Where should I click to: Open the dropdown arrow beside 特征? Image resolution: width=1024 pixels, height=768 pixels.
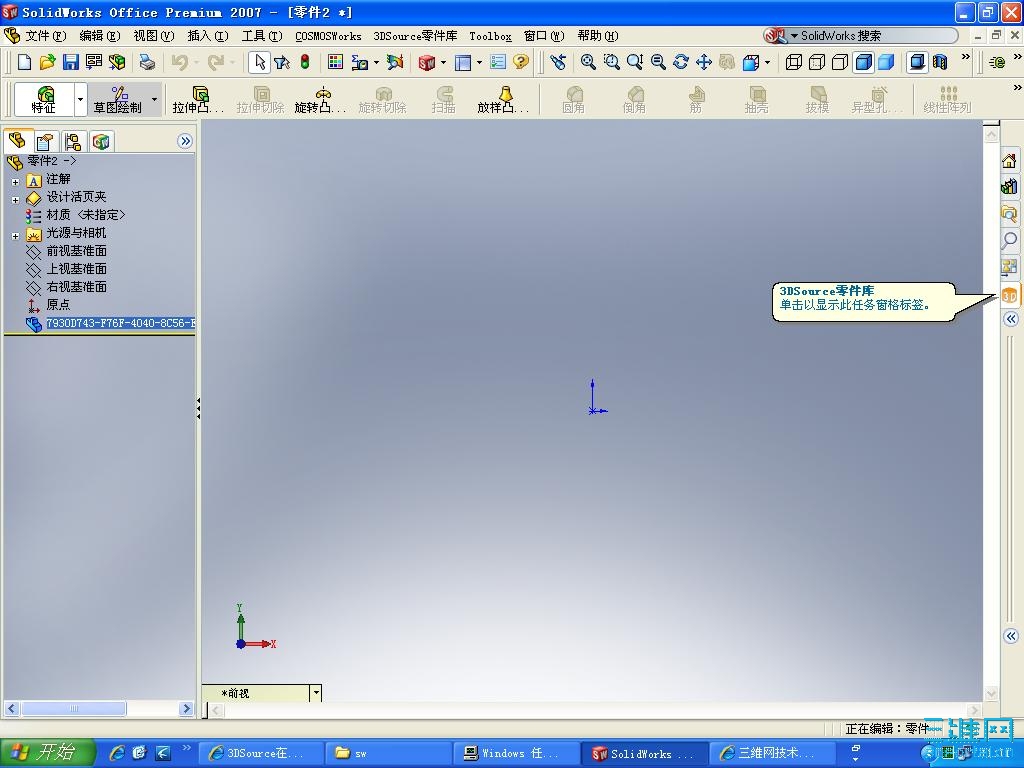click(x=80, y=99)
